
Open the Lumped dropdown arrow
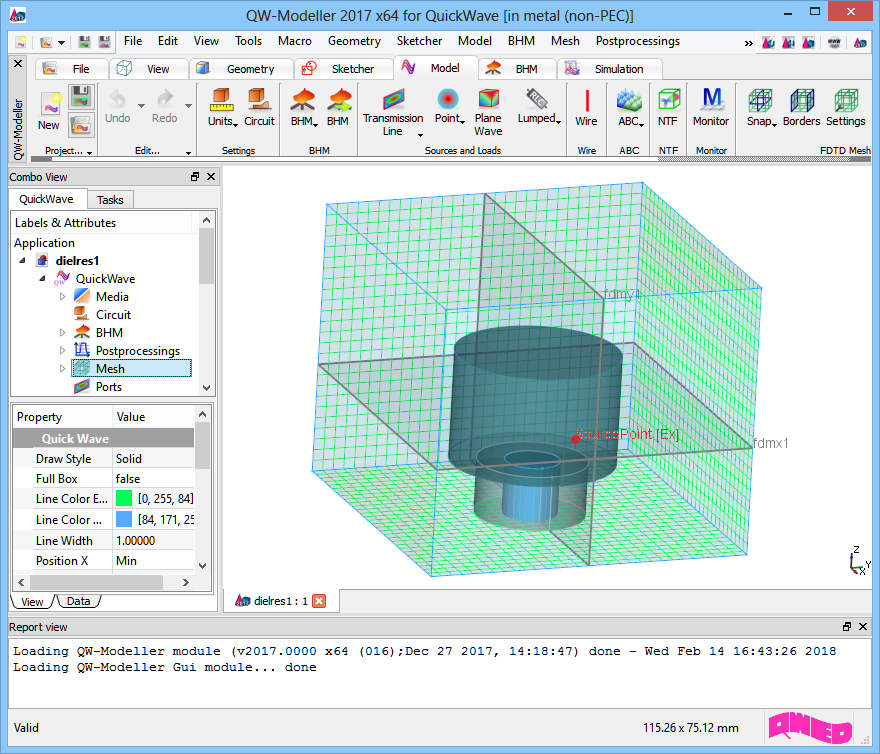click(x=558, y=121)
